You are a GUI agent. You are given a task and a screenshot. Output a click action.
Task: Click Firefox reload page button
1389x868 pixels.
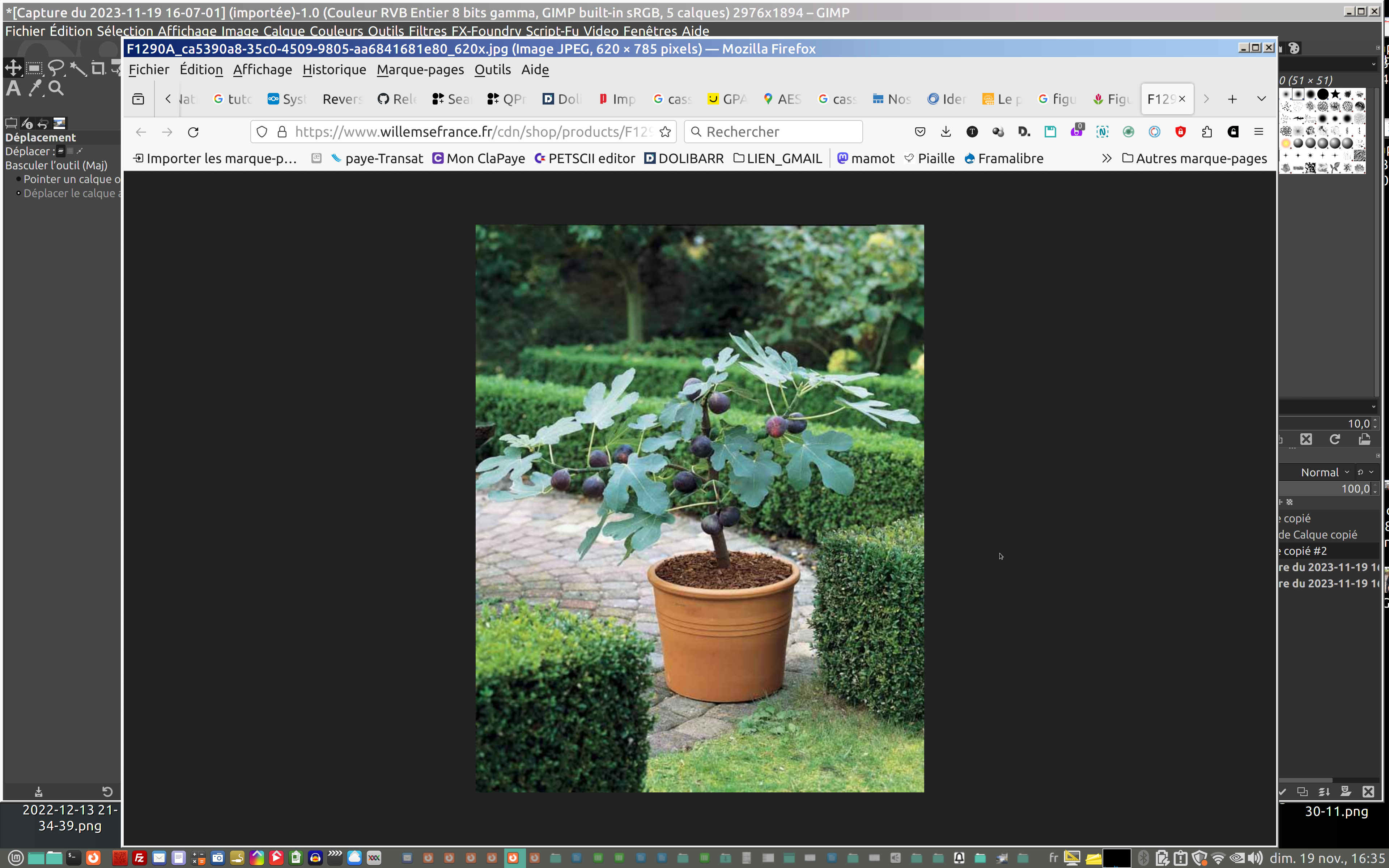tap(194, 132)
